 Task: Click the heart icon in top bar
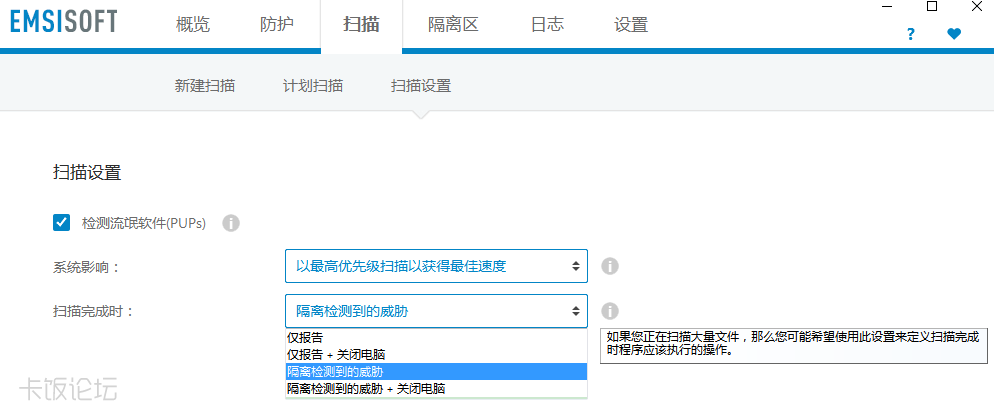[954, 34]
